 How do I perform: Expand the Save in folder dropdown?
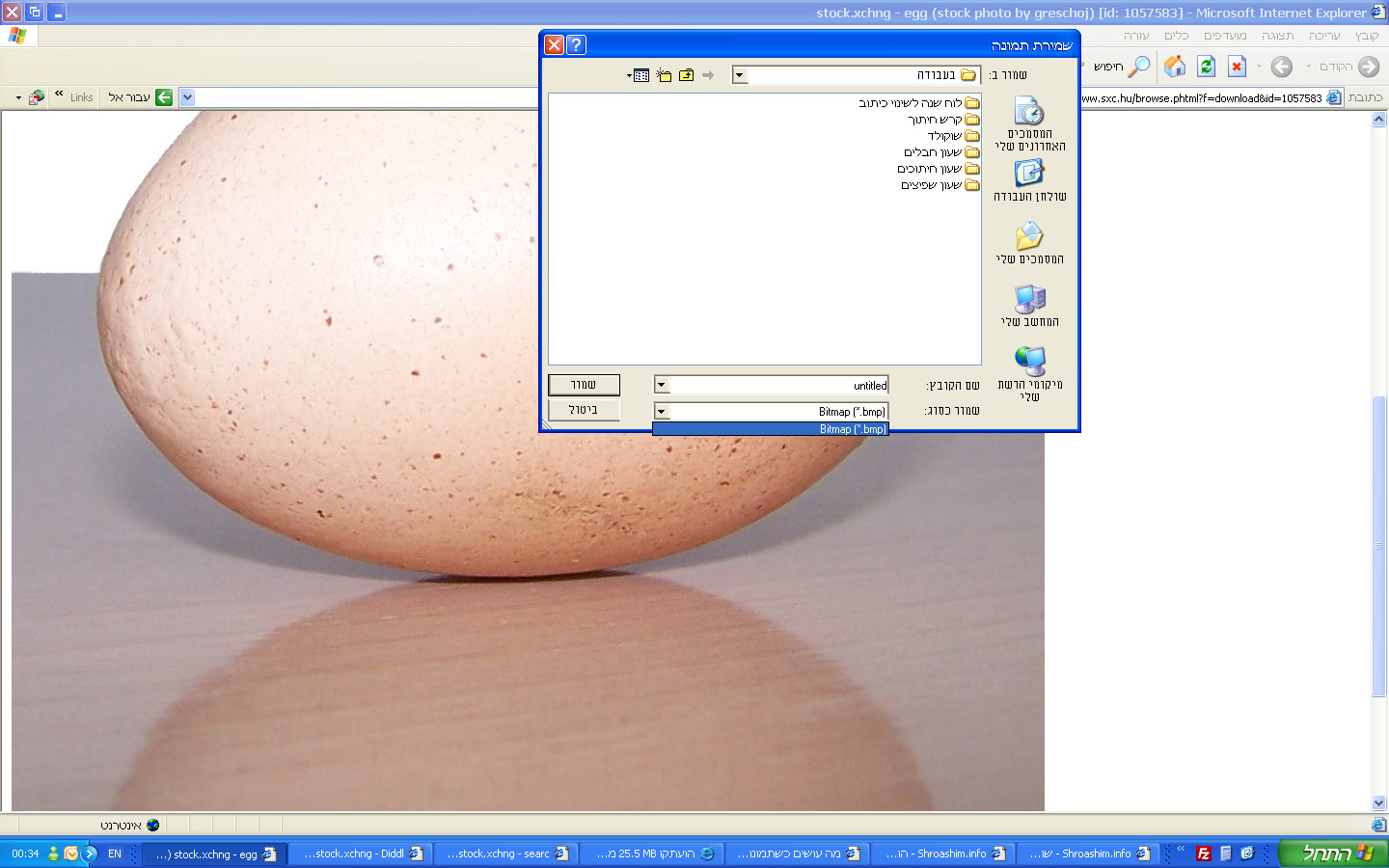point(740,75)
